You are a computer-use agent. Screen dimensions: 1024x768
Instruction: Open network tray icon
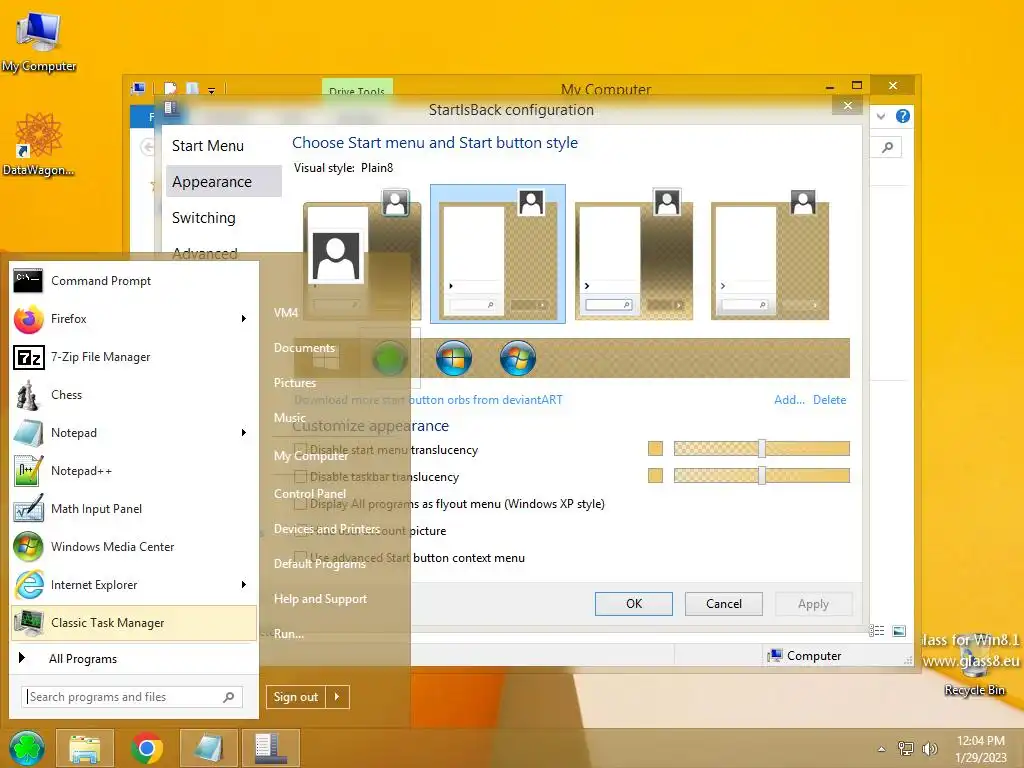pyautogui.click(x=906, y=748)
